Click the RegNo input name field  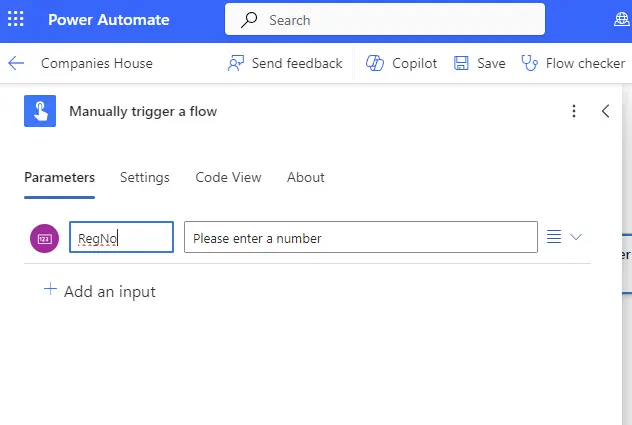[x=121, y=237]
